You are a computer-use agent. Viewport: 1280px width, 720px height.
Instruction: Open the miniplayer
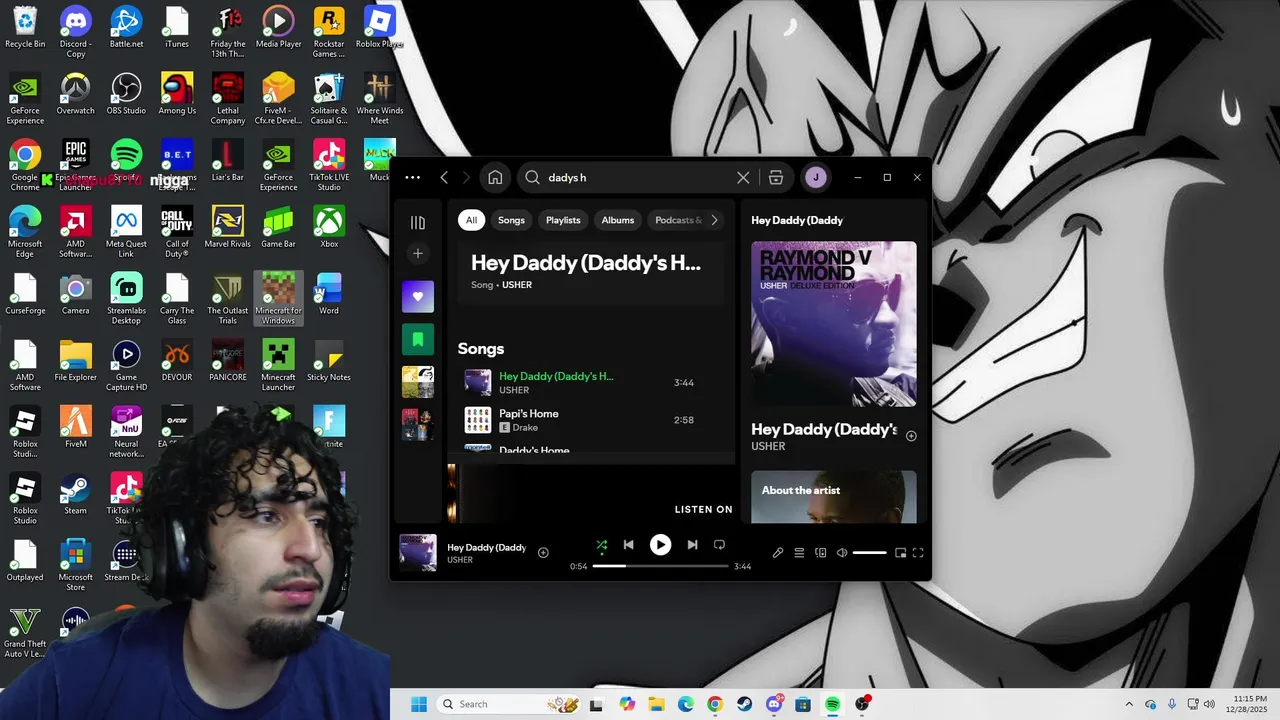[900, 553]
